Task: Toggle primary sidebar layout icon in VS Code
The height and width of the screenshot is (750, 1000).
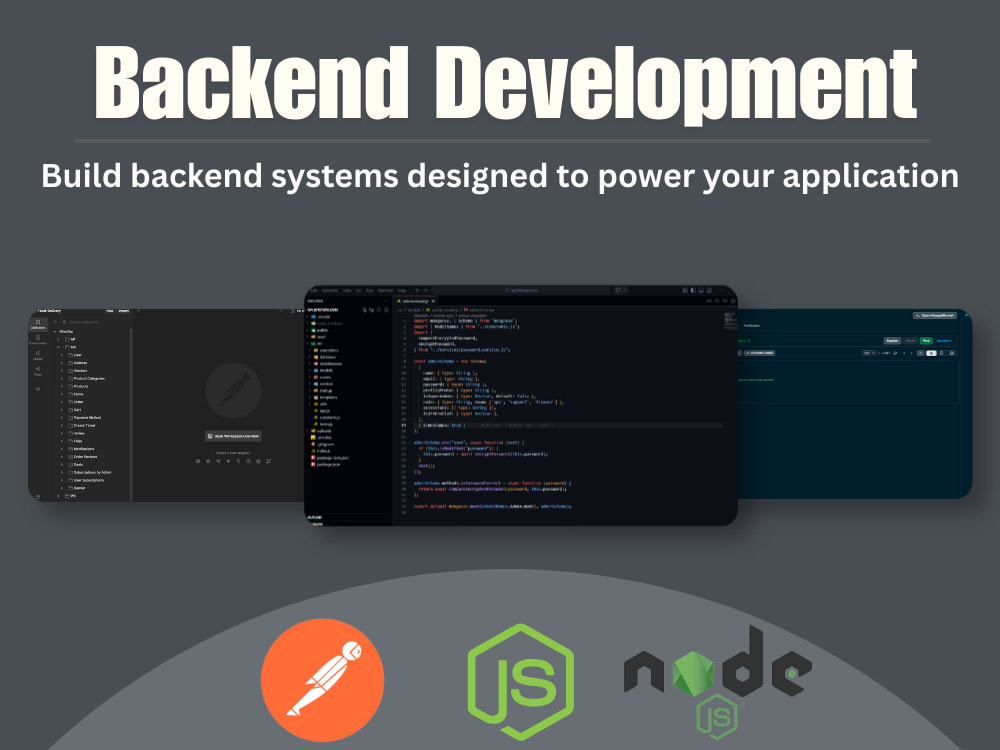Action: [693, 290]
